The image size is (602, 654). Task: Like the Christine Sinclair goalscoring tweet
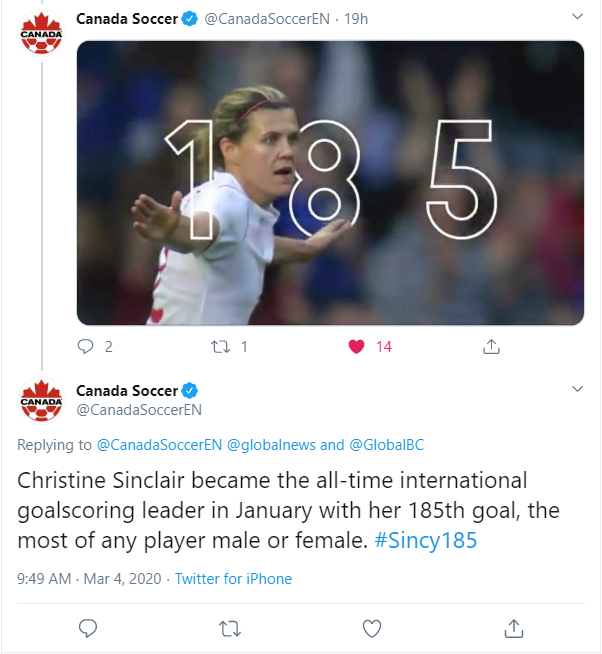pos(372,628)
